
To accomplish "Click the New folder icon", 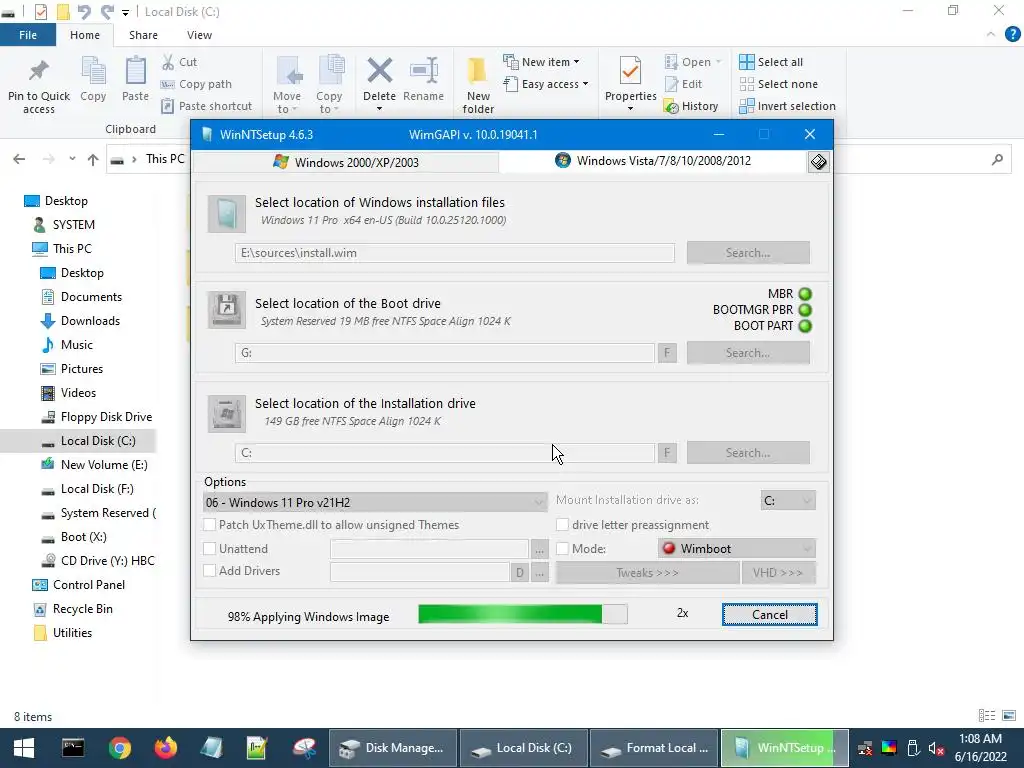I will coord(478,71).
